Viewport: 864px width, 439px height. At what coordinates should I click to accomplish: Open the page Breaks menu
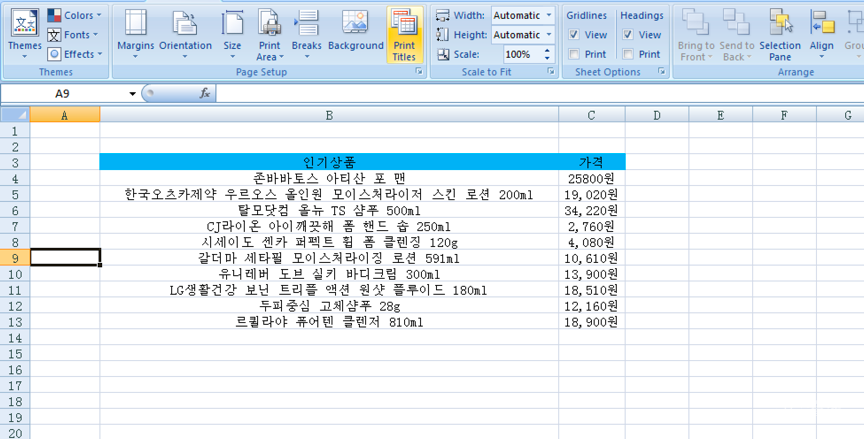pos(306,34)
